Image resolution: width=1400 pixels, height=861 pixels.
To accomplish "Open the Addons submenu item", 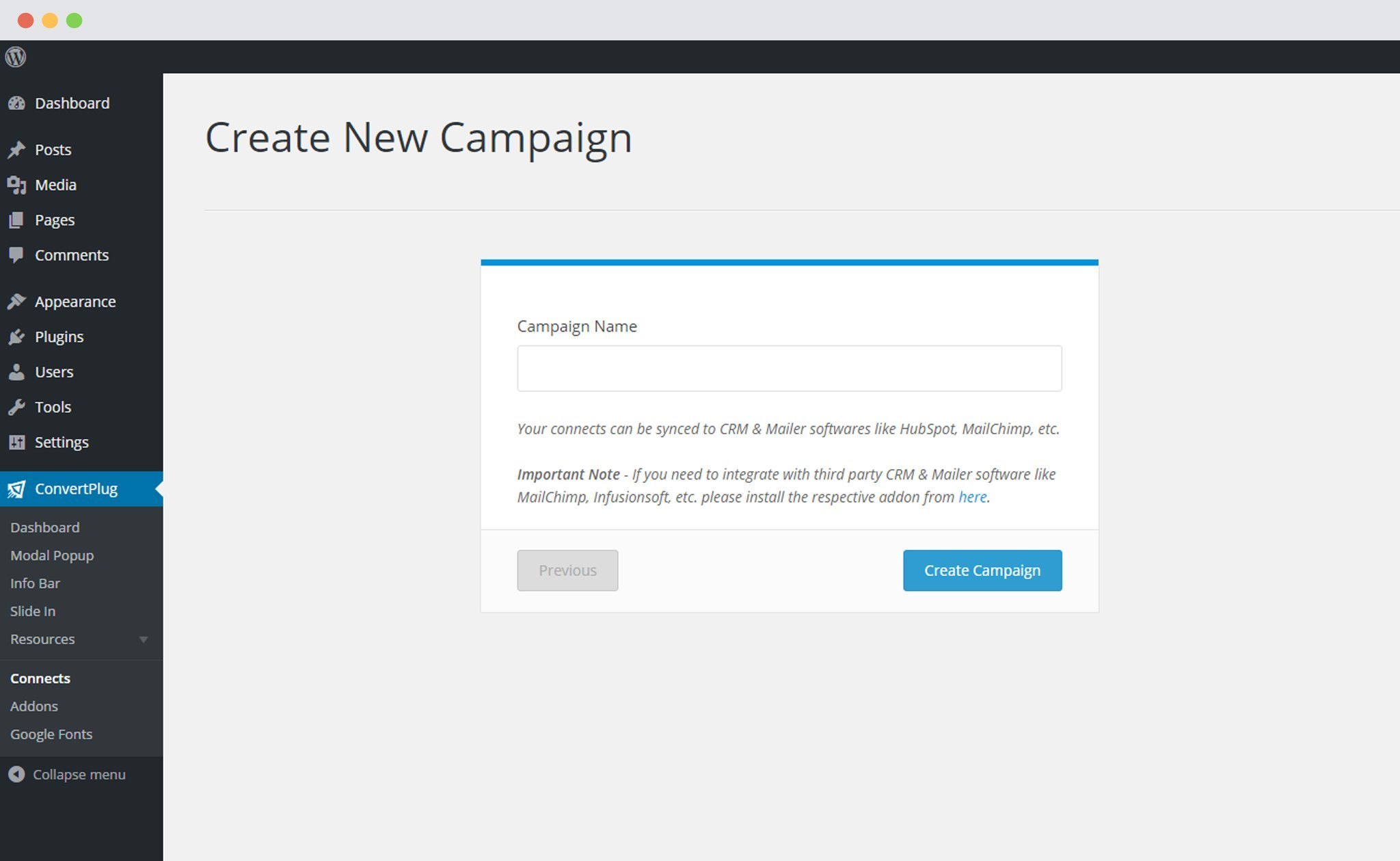I will pyautogui.click(x=34, y=706).
